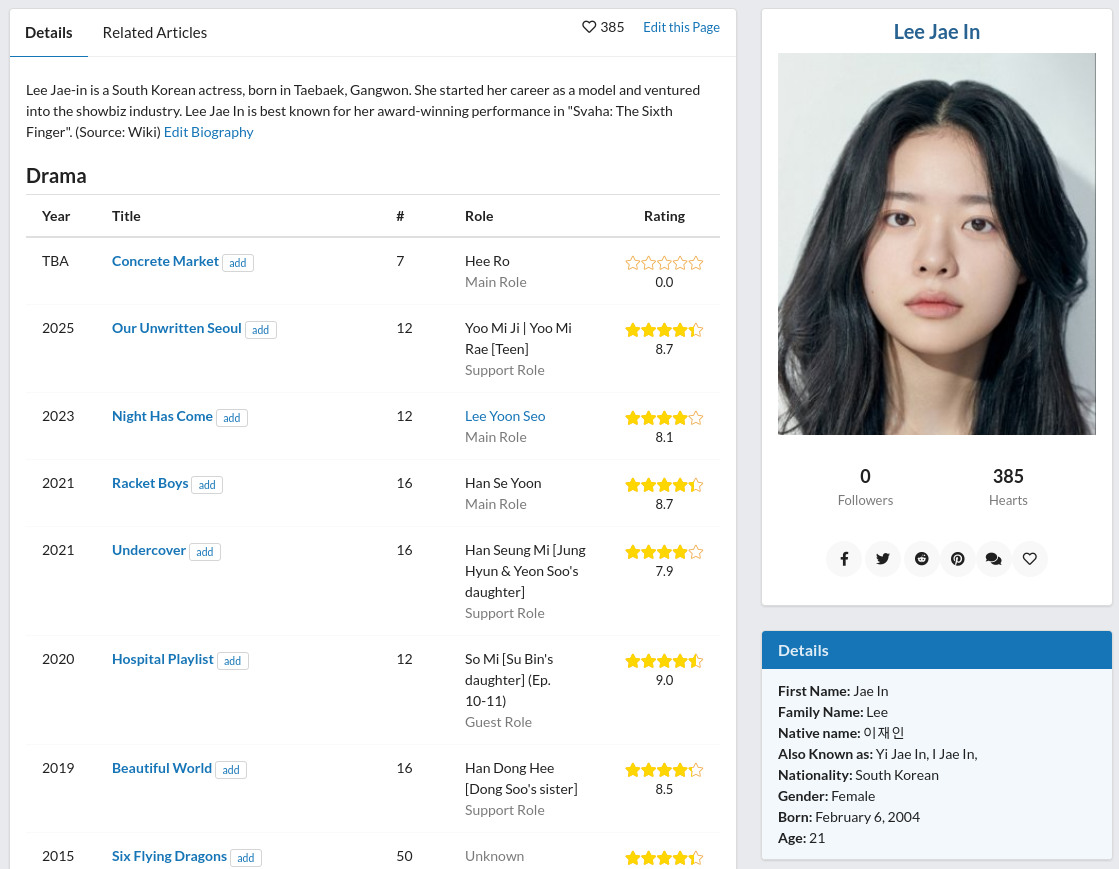Image resolution: width=1119 pixels, height=869 pixels.
Task: Click the Drama section heading
Action: (x=56, y=176)
